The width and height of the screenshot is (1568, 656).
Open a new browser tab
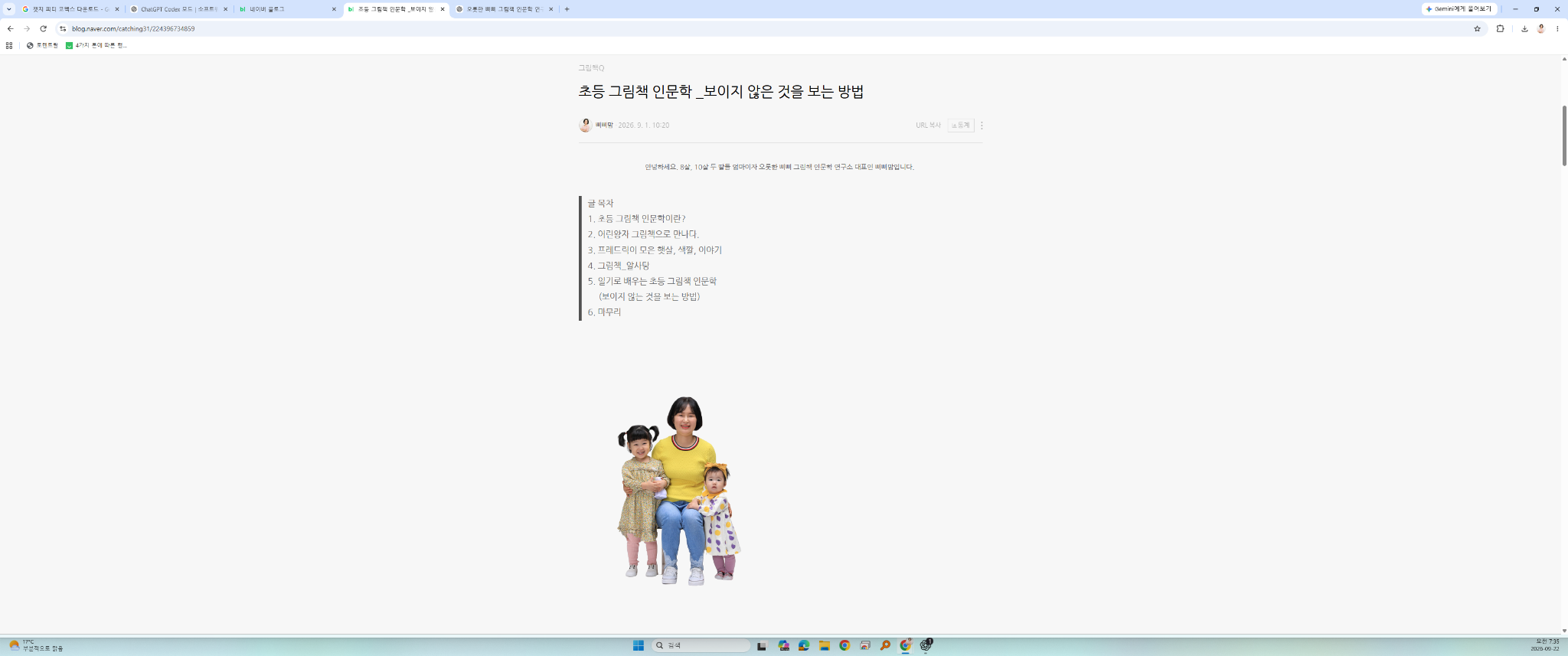[567, 9]
